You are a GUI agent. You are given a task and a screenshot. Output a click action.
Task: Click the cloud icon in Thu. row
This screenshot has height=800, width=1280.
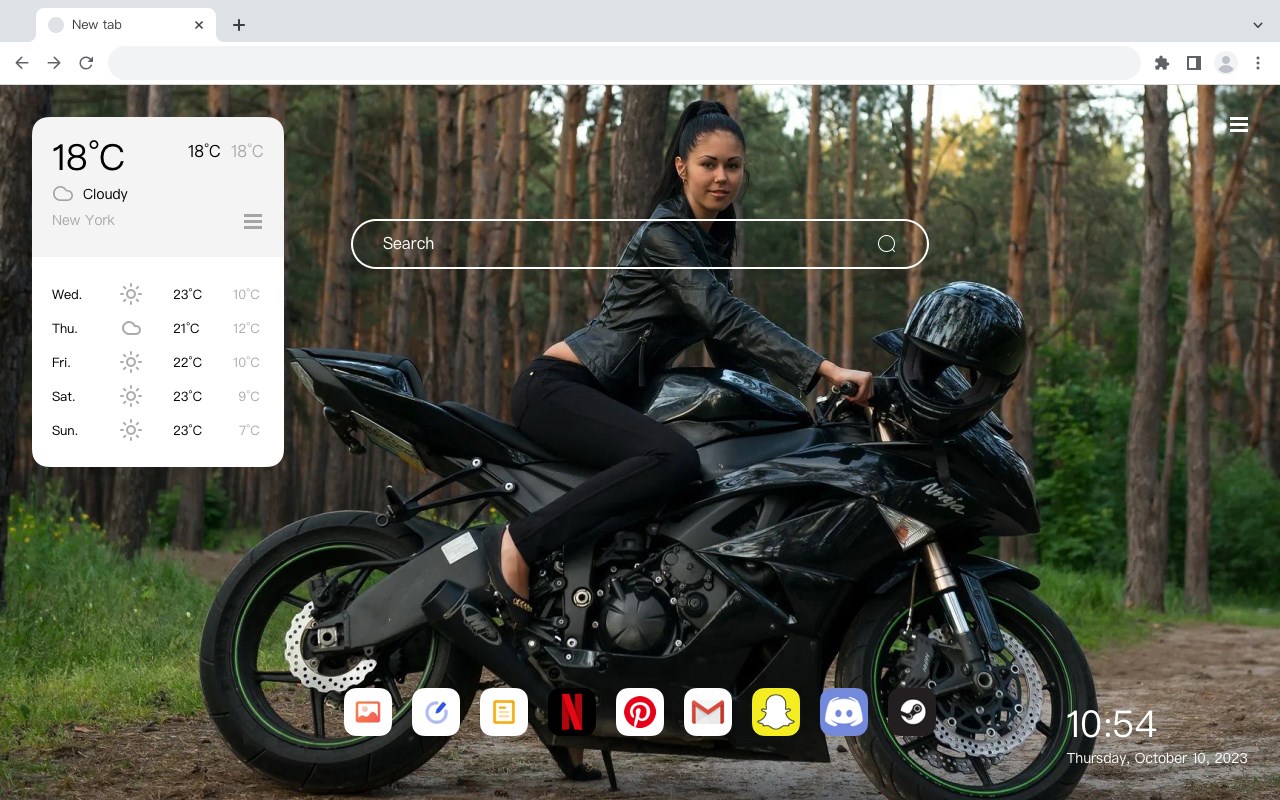click(131, 328)
